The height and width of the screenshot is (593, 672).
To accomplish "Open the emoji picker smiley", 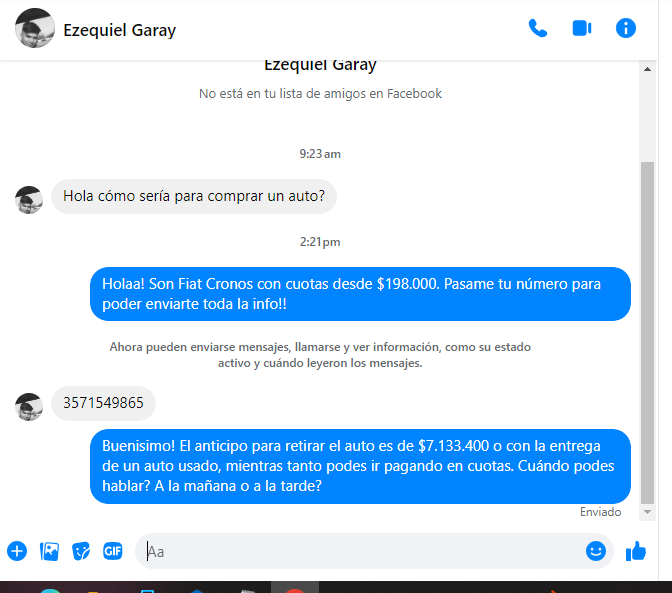I will 596,551.
